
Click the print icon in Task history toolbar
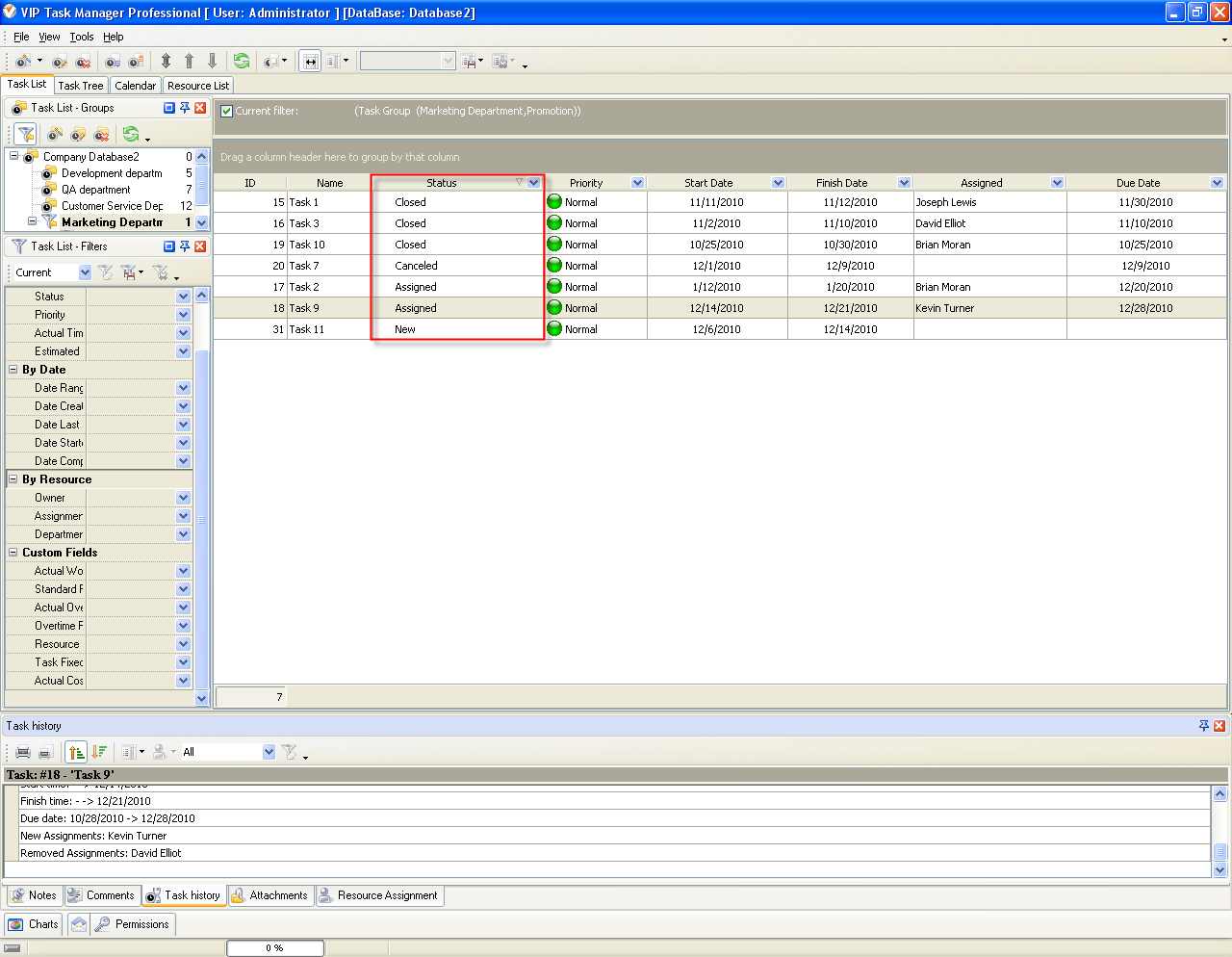[23, 752]
